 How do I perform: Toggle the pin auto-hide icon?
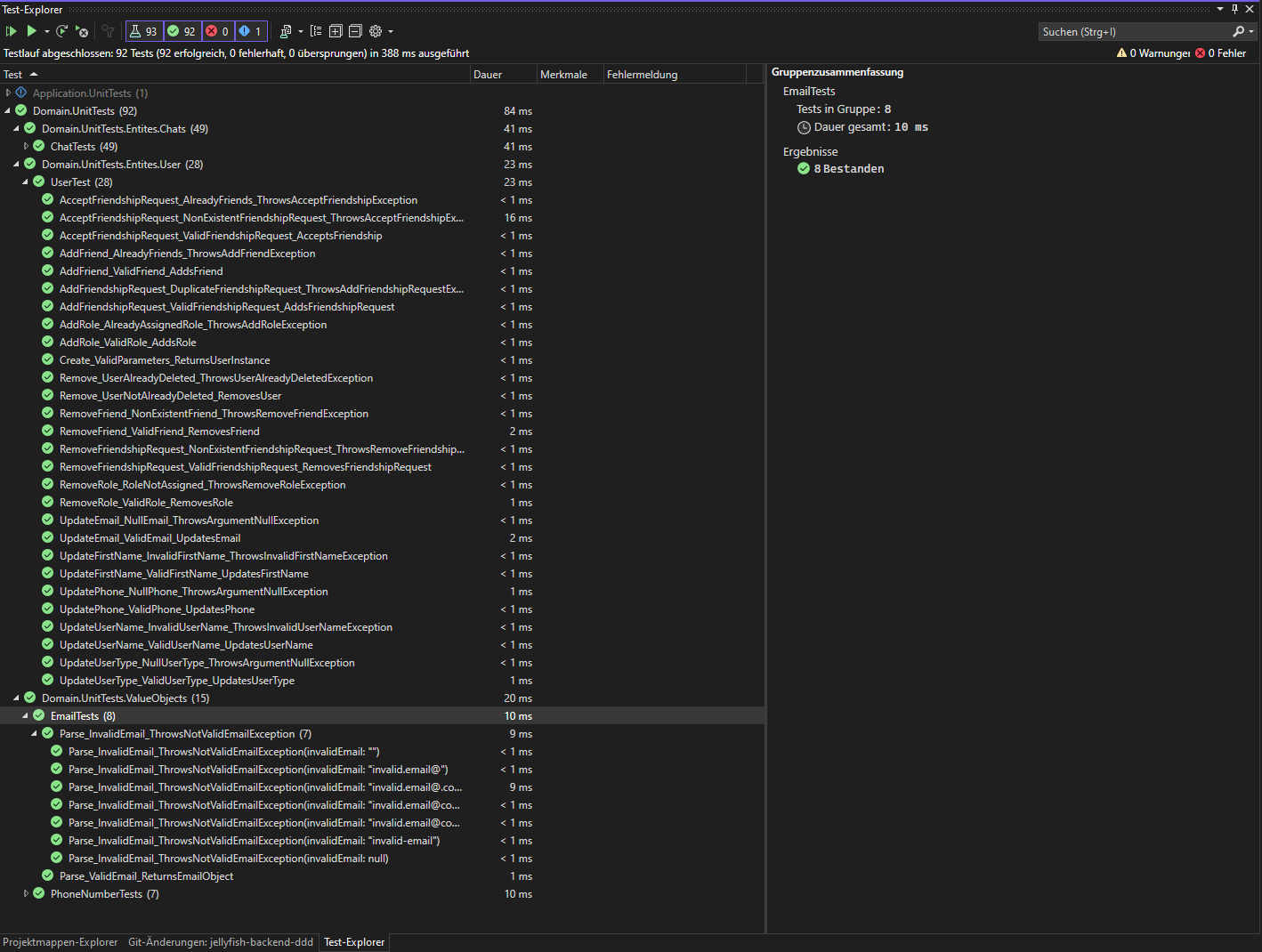click(1234, 9)
